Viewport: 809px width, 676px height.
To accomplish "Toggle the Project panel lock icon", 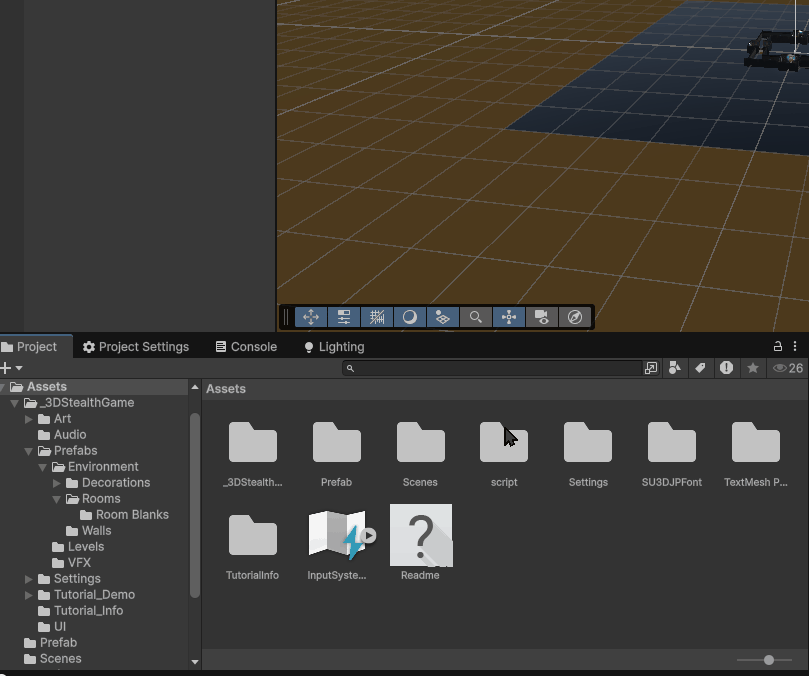I will point(778,346).
